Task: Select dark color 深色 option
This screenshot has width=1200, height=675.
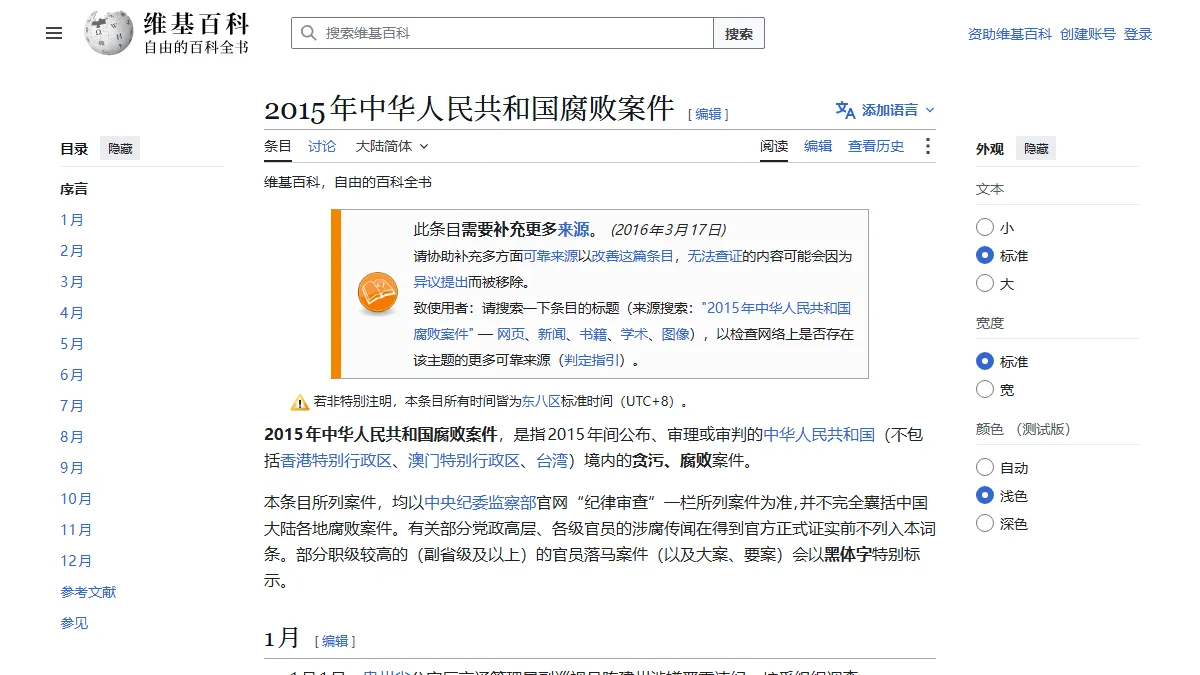Action: [x=985, y=523]
